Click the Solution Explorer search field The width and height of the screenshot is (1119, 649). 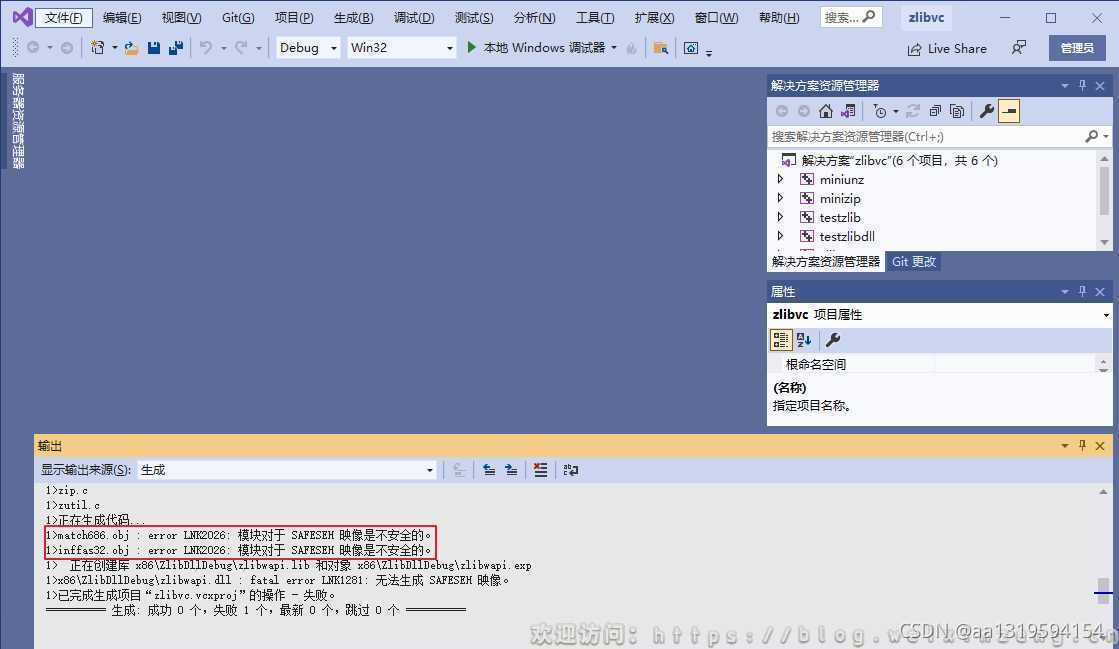[x=926, y=136]
